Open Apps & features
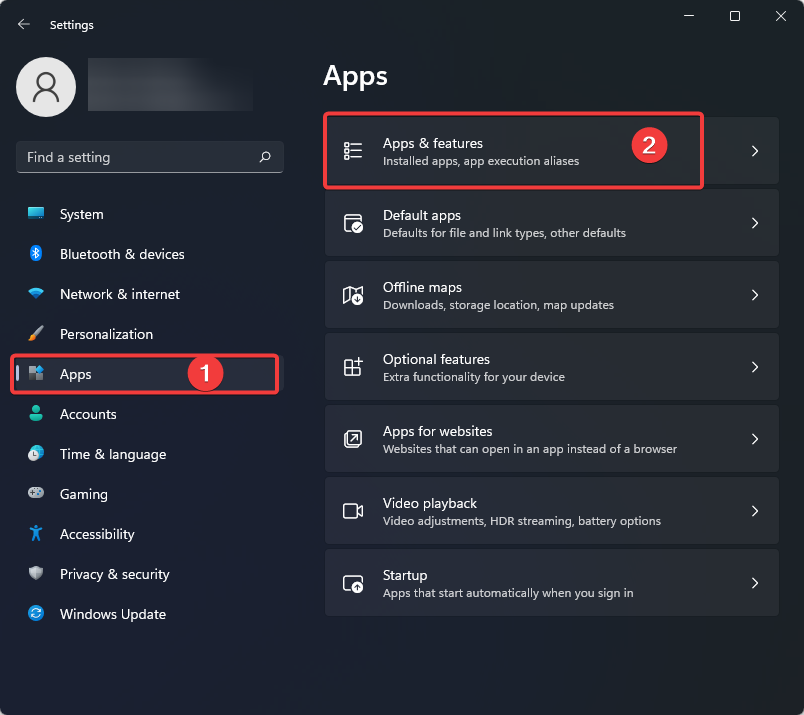The width and height of the screenshot is (804, 715). pos(552,151)
